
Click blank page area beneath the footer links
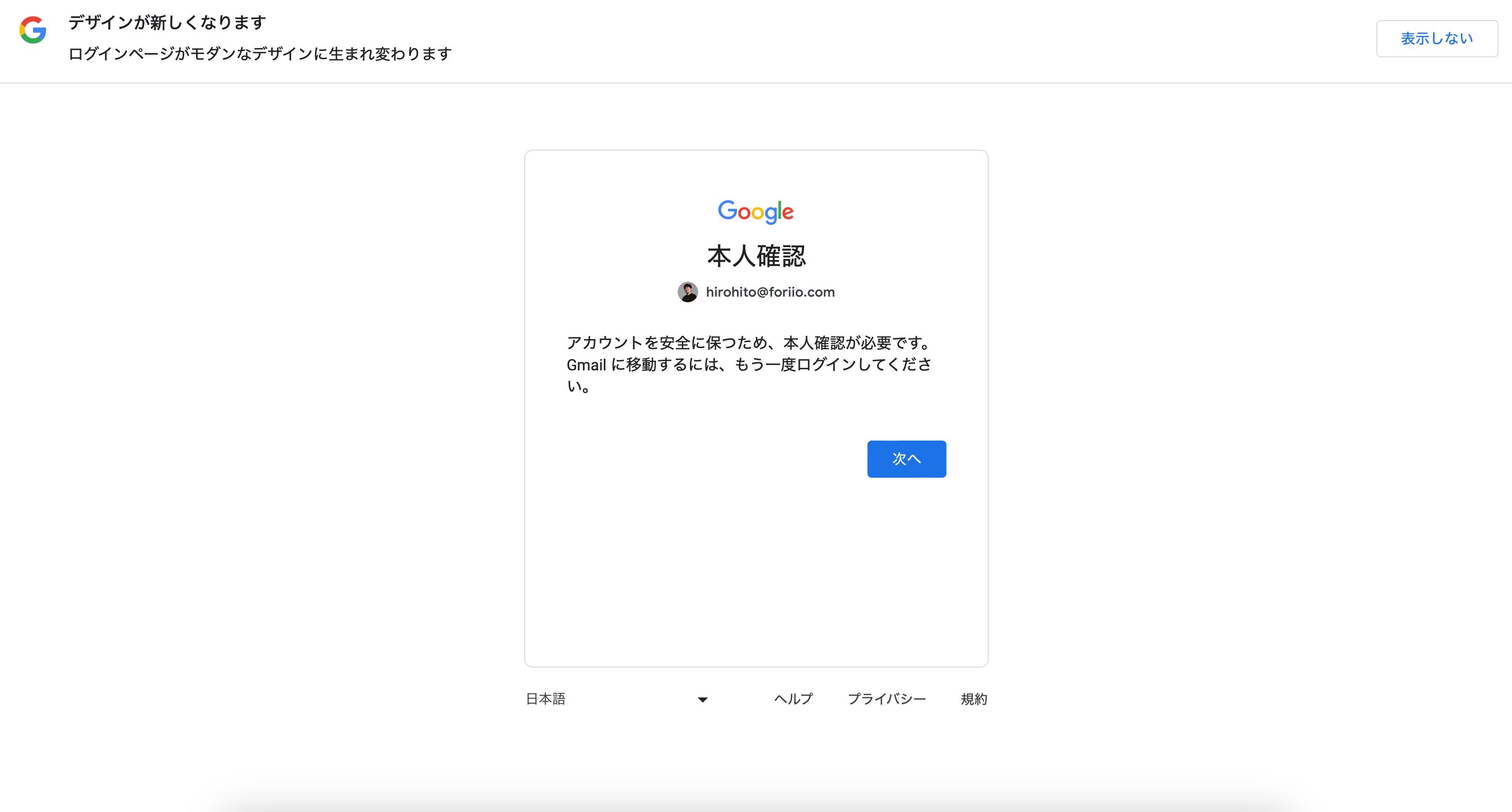(756, 751)
